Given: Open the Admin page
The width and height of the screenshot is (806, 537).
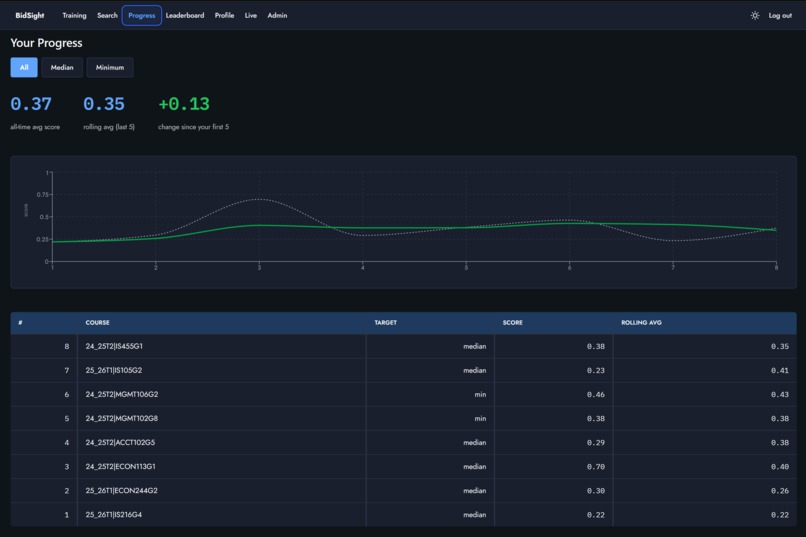Looking at the screenshot, I should pos(277,15).
